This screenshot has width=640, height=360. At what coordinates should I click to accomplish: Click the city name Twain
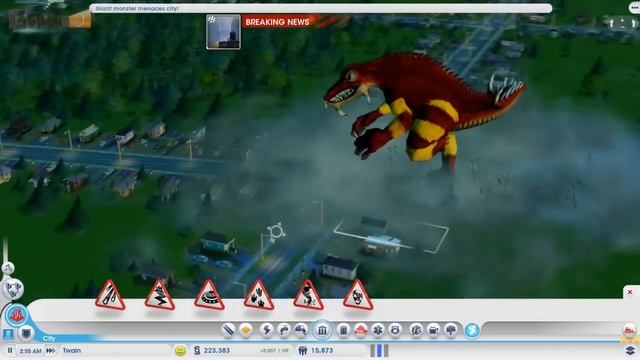click(x=72, y=350)
